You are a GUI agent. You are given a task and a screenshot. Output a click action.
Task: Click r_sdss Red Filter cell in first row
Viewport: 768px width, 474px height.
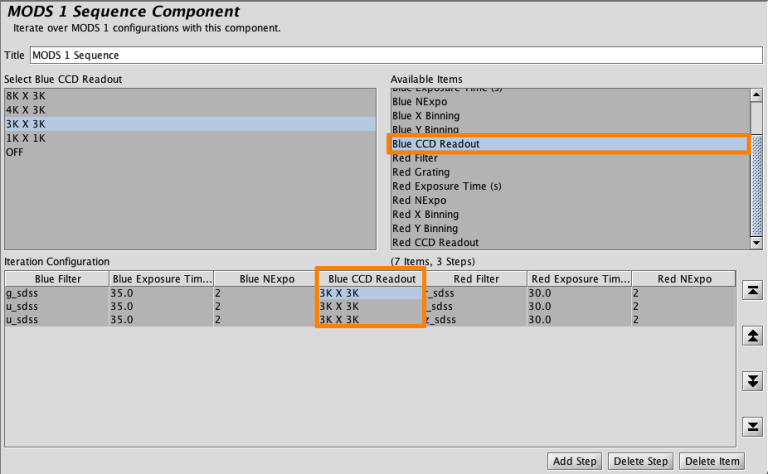pos(476,293)
